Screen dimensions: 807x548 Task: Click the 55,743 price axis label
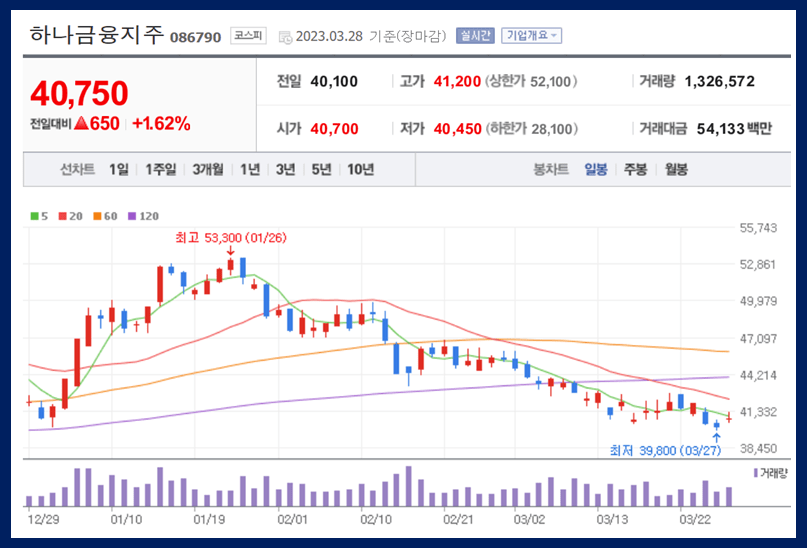tap(758, 228)
